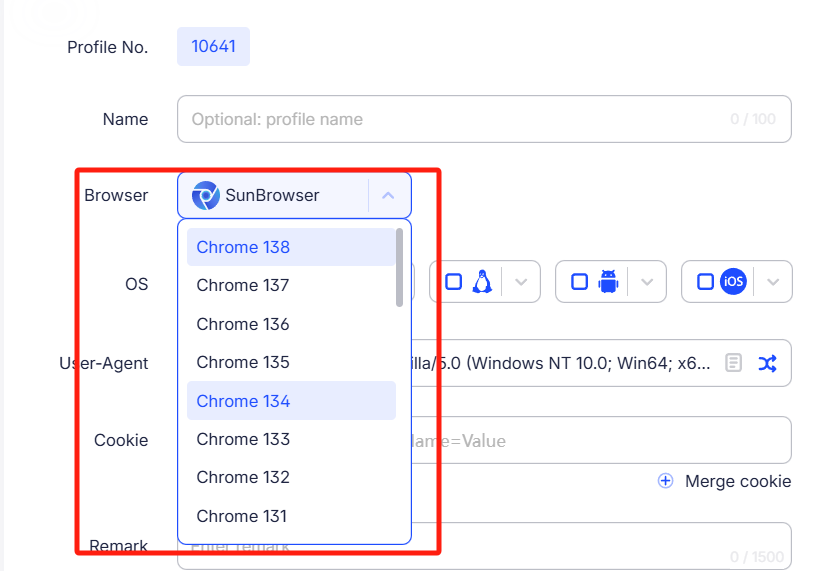Pick Chrome 133 option
814x571 pixels.
(x=291, y=439)
